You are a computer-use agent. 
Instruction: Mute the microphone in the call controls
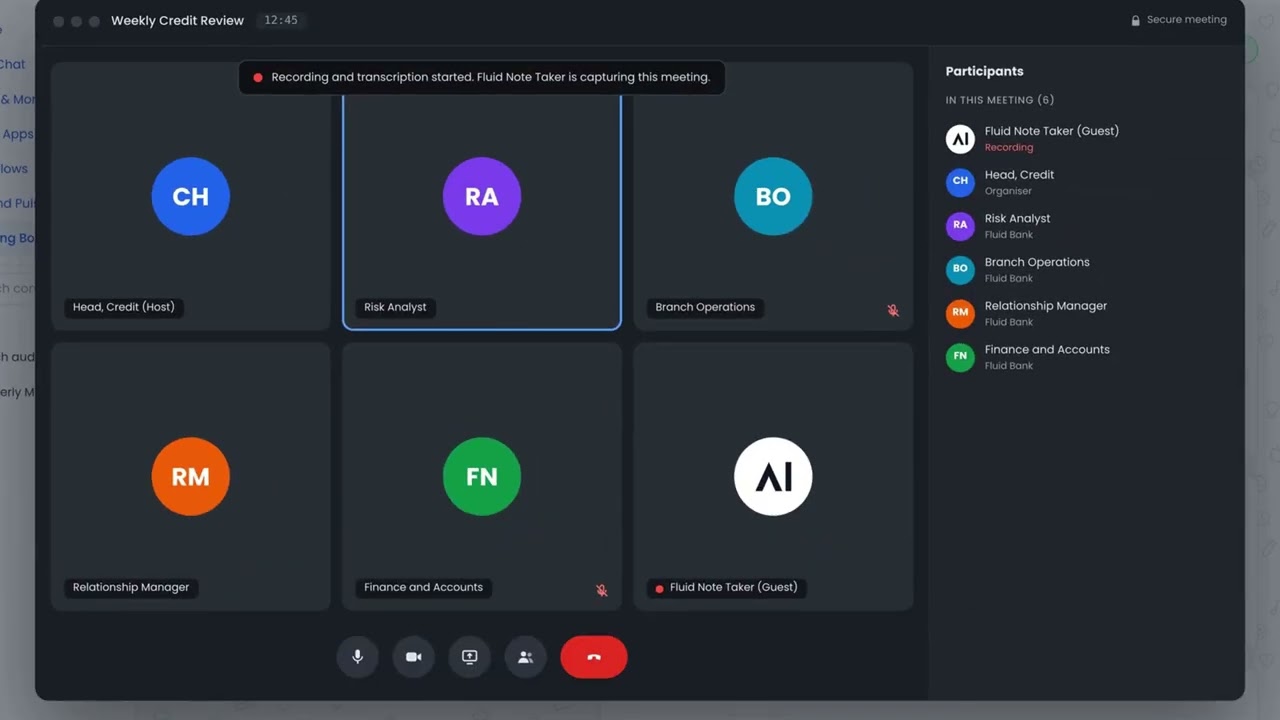357,657
